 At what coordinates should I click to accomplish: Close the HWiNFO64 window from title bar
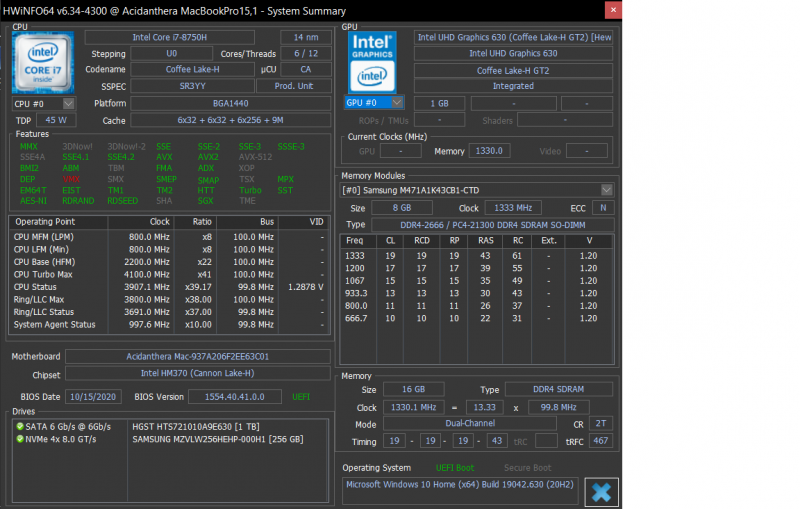(x=612, y=8)
